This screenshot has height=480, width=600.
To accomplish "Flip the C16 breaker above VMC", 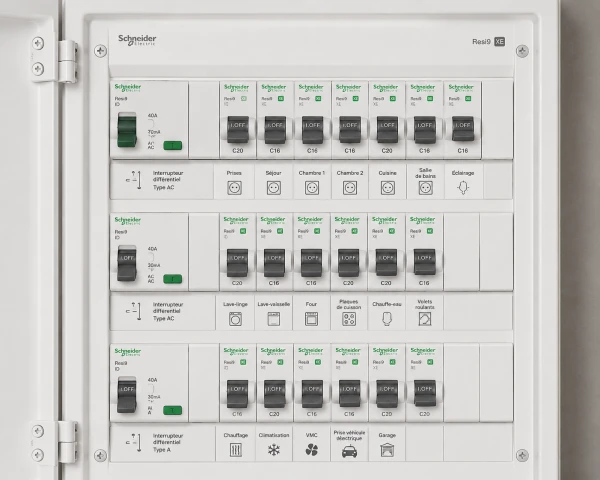I will pyautogui.click(x=312, y=393).
